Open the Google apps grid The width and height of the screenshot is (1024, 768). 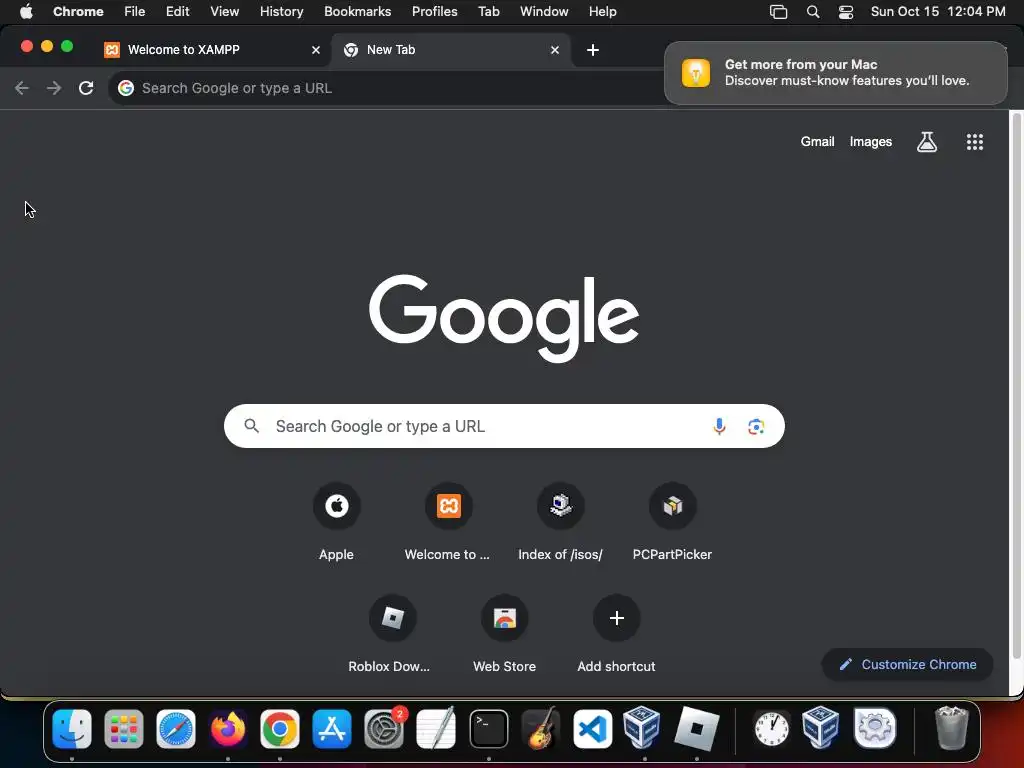coord(975,142)
